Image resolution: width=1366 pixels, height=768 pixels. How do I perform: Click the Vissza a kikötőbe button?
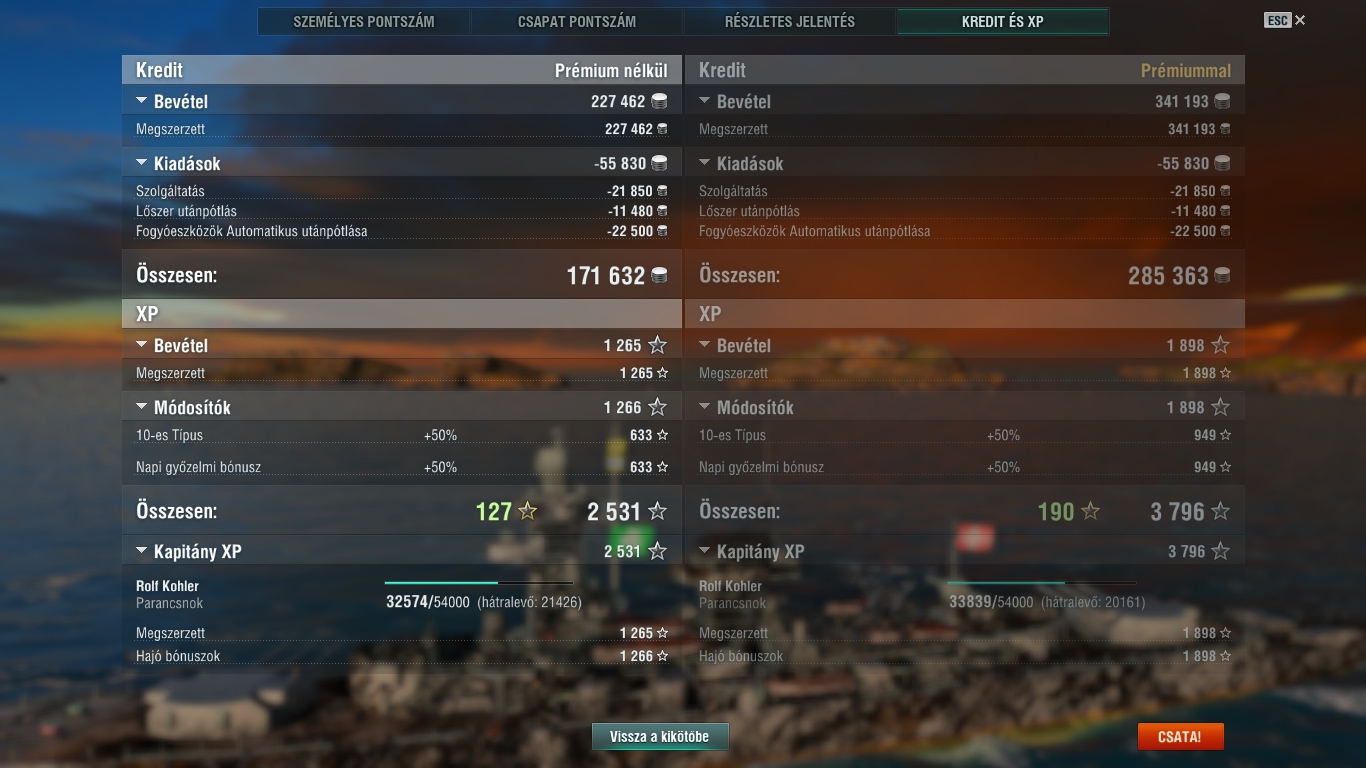pyautogui.click(x=660, y=737)
